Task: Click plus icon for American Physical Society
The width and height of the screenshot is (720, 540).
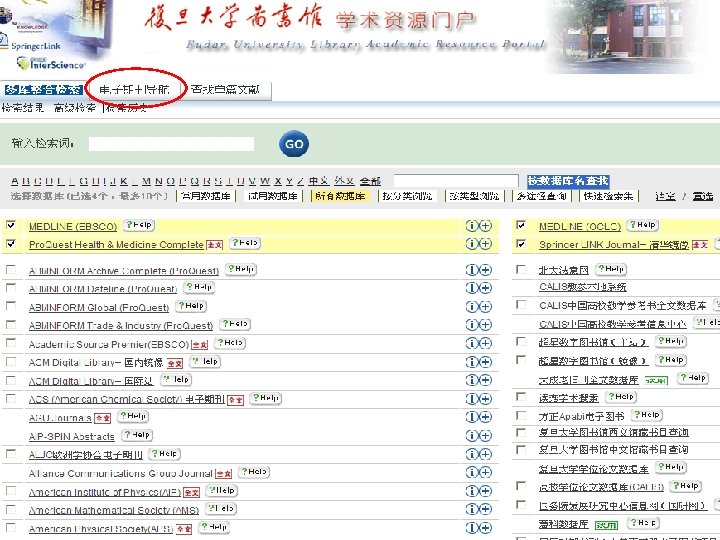Action: [486, 528]
